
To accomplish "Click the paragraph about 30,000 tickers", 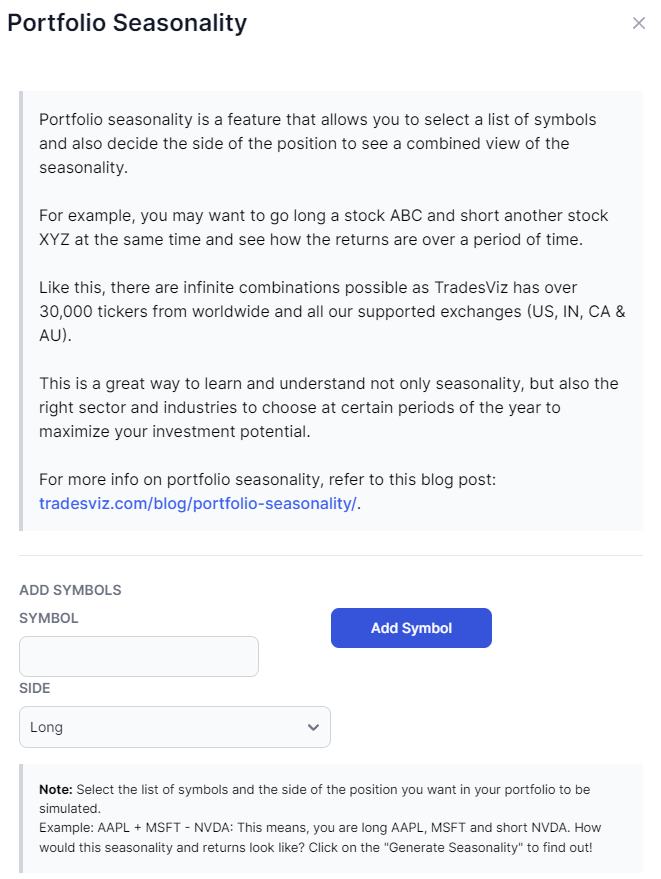I will (x=332, y=311).
